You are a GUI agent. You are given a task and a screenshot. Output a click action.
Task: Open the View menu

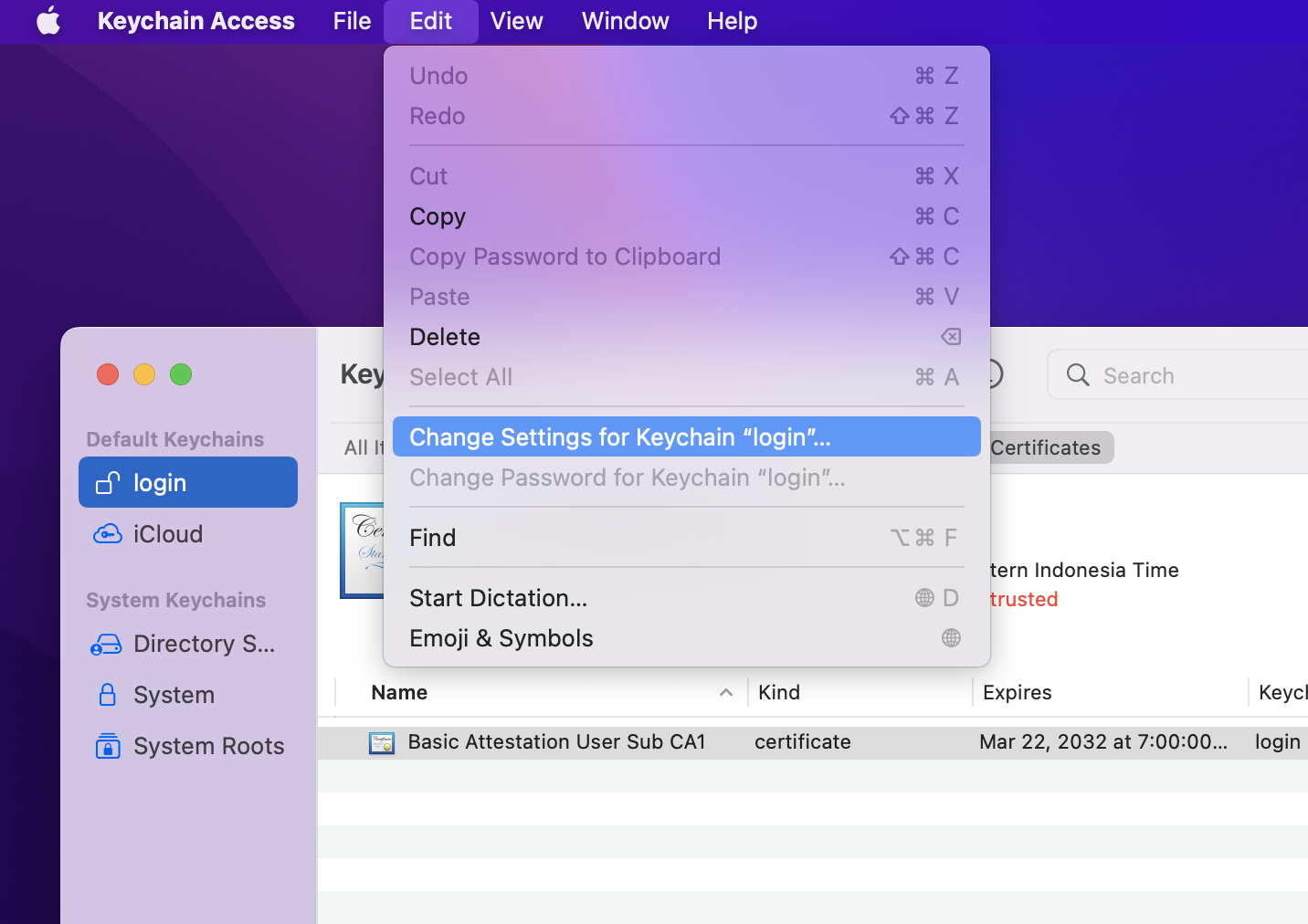516,20
